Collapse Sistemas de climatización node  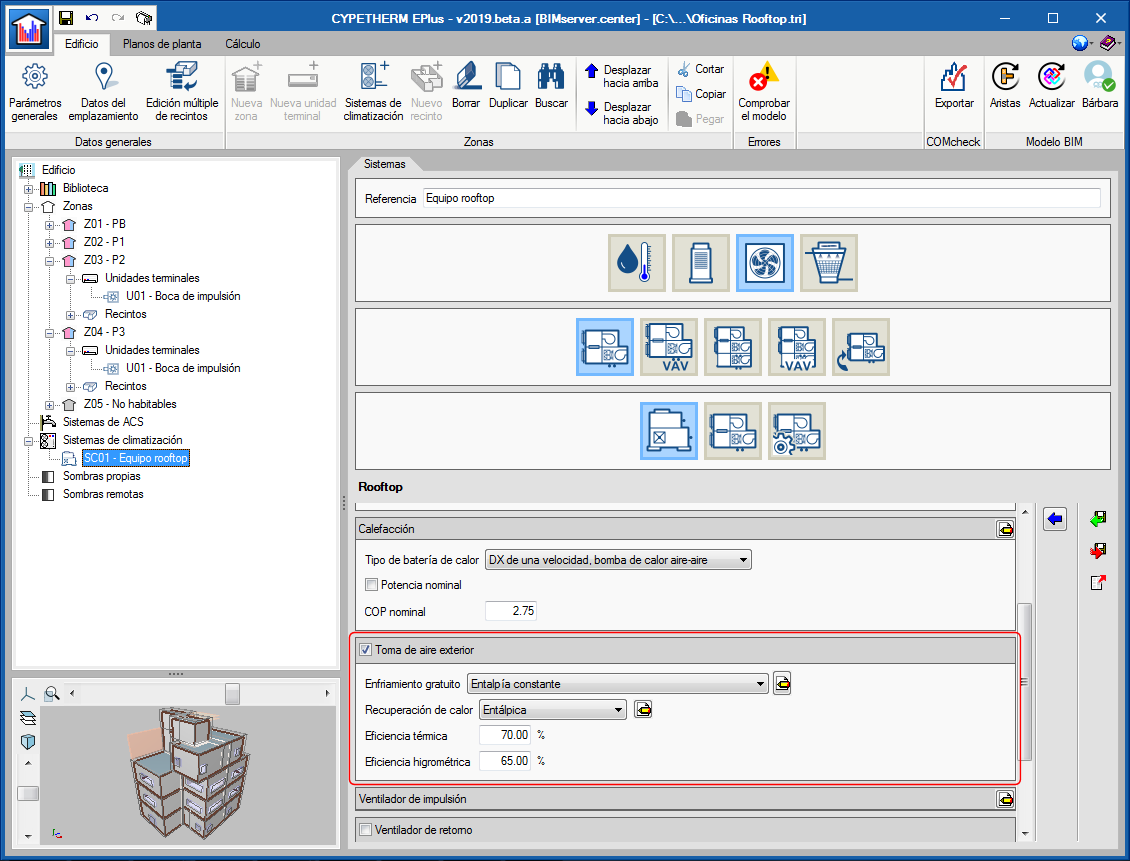coord(28,441)
